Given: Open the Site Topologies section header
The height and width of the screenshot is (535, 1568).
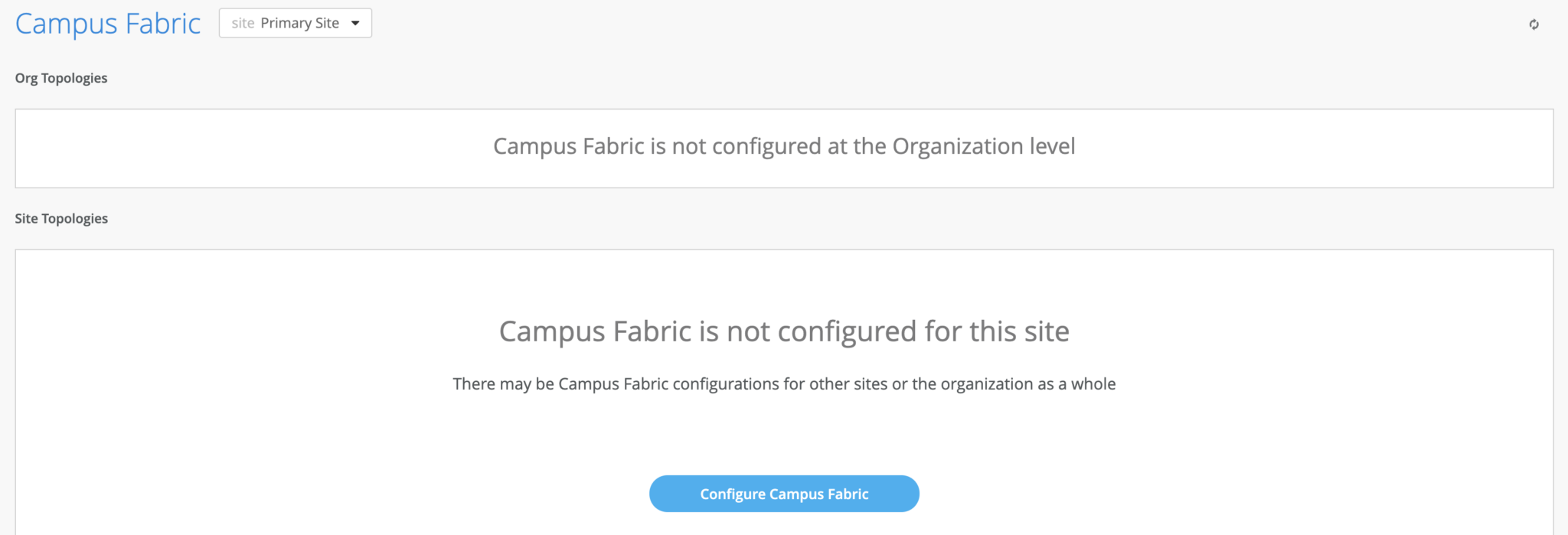Looking at the screenshot, I should [x=61, y=218].
